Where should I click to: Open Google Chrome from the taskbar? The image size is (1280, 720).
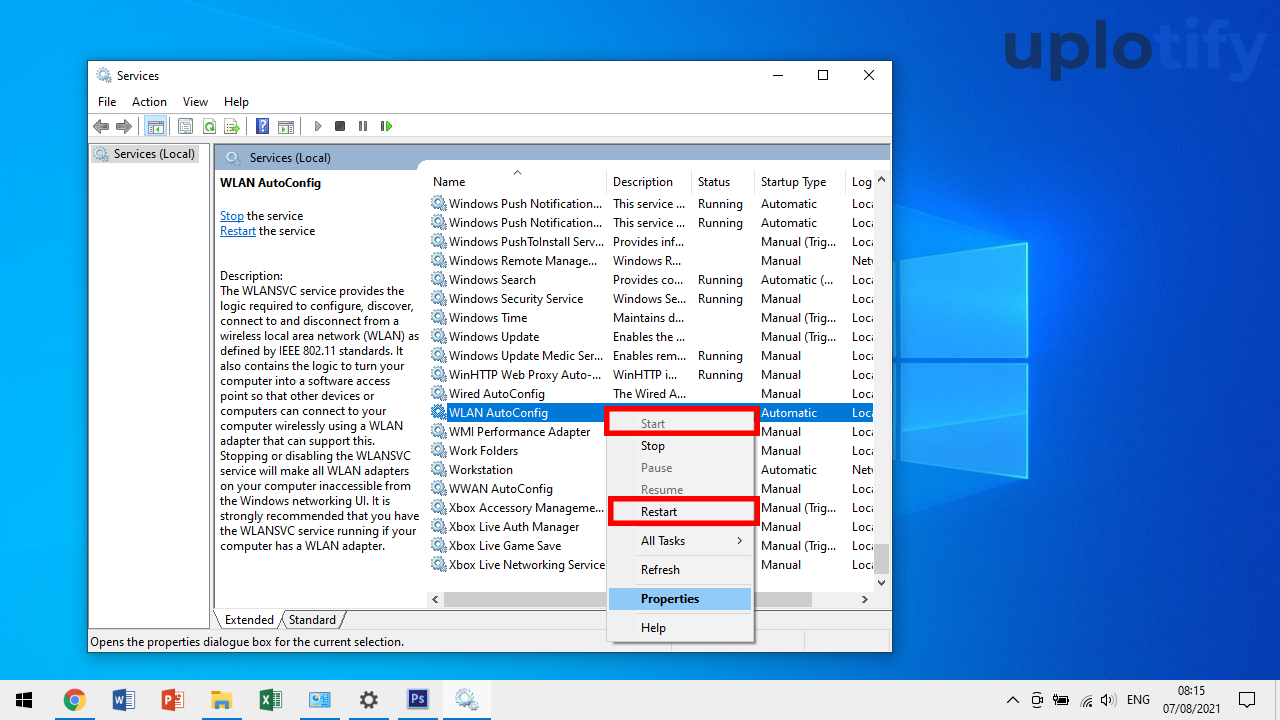74,700
